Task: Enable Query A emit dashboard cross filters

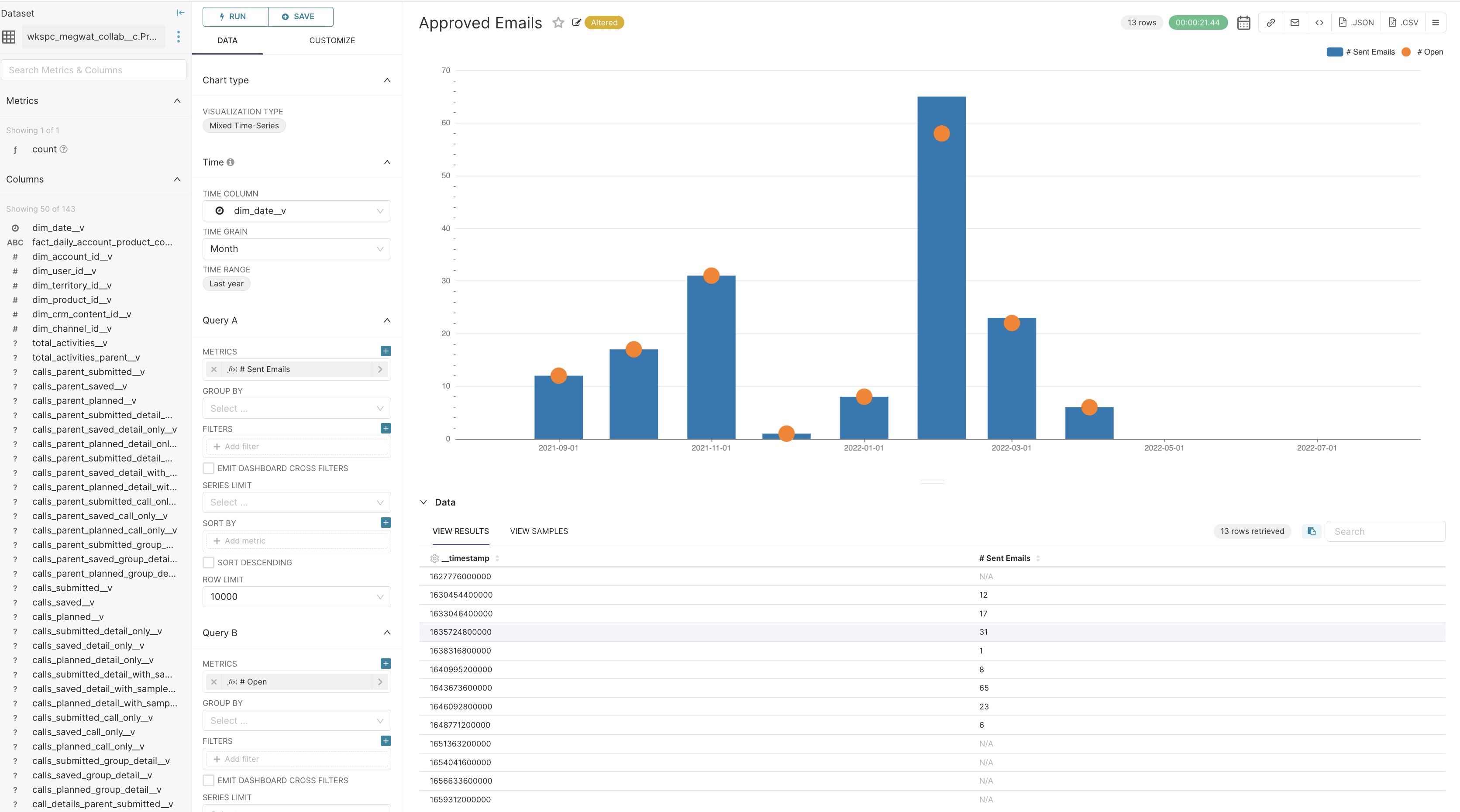Action: point(209,468)
